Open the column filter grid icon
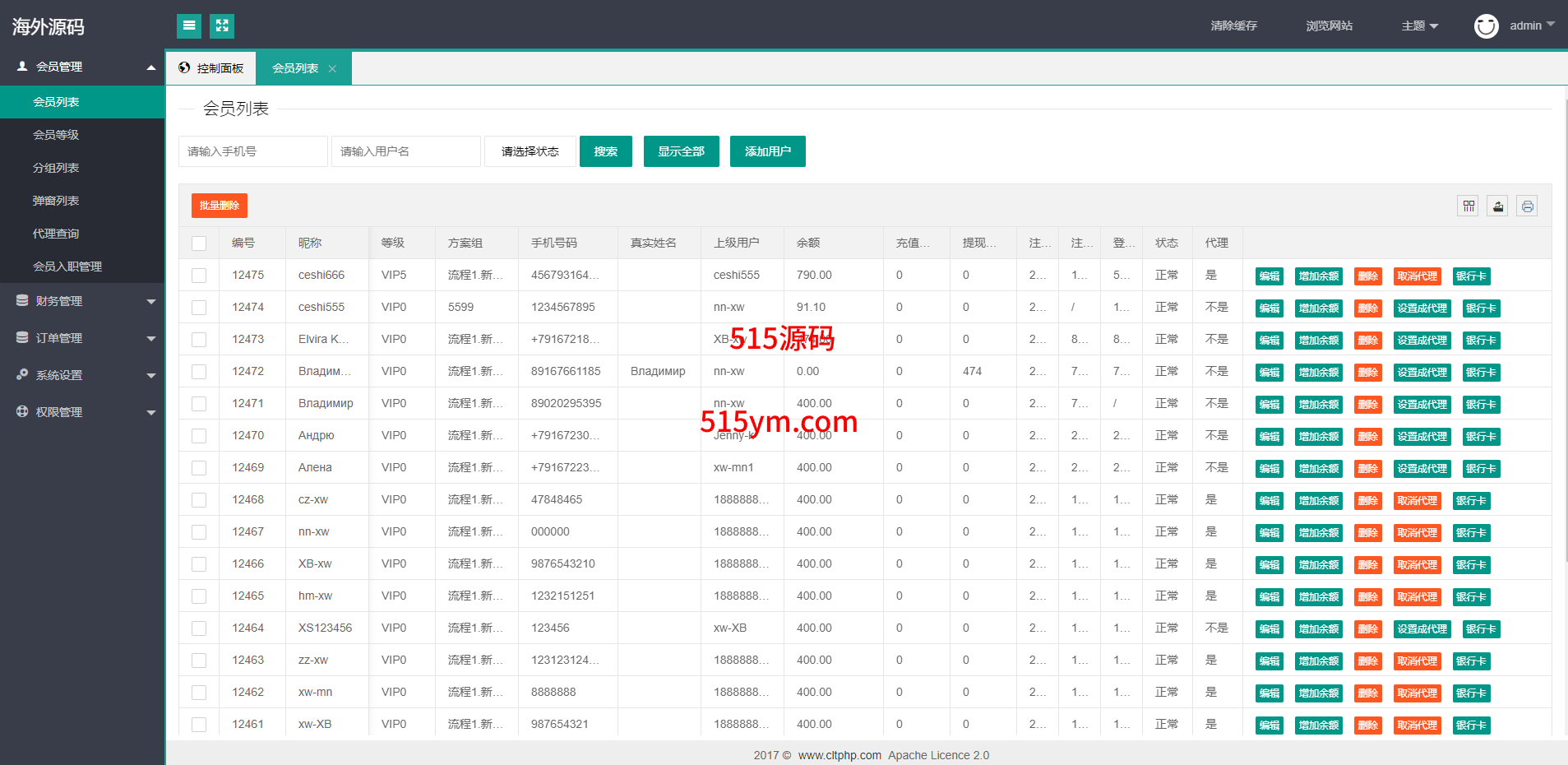Screen dimensions: 1568x765 1469,206
